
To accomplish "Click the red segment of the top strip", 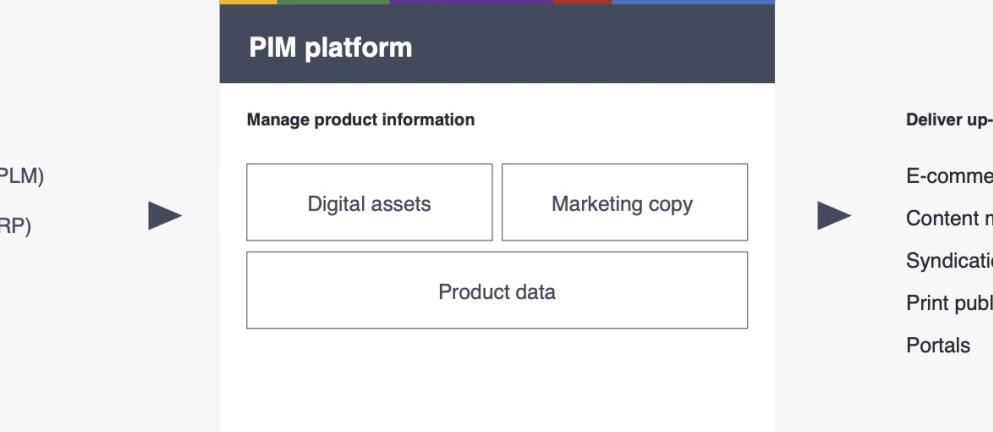I will coord(581,2).
